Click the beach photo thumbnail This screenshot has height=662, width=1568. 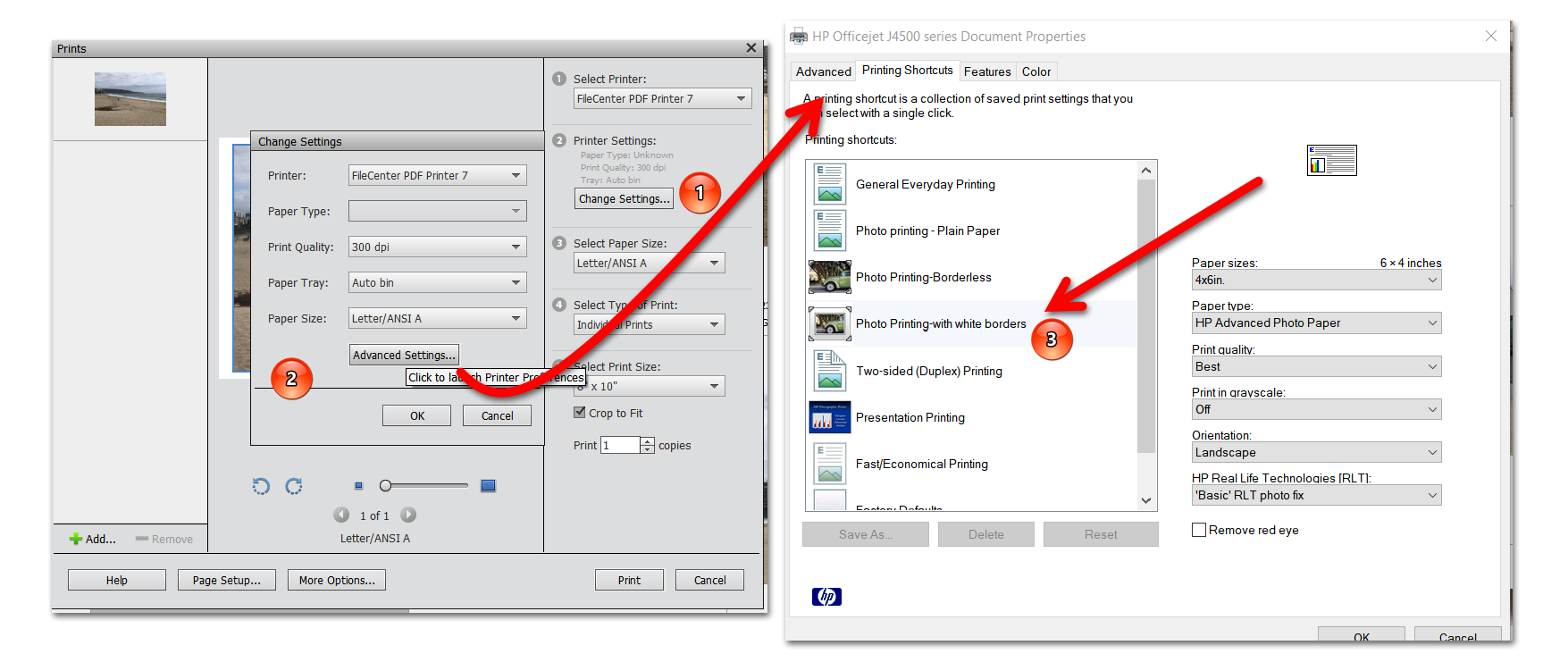130,99
